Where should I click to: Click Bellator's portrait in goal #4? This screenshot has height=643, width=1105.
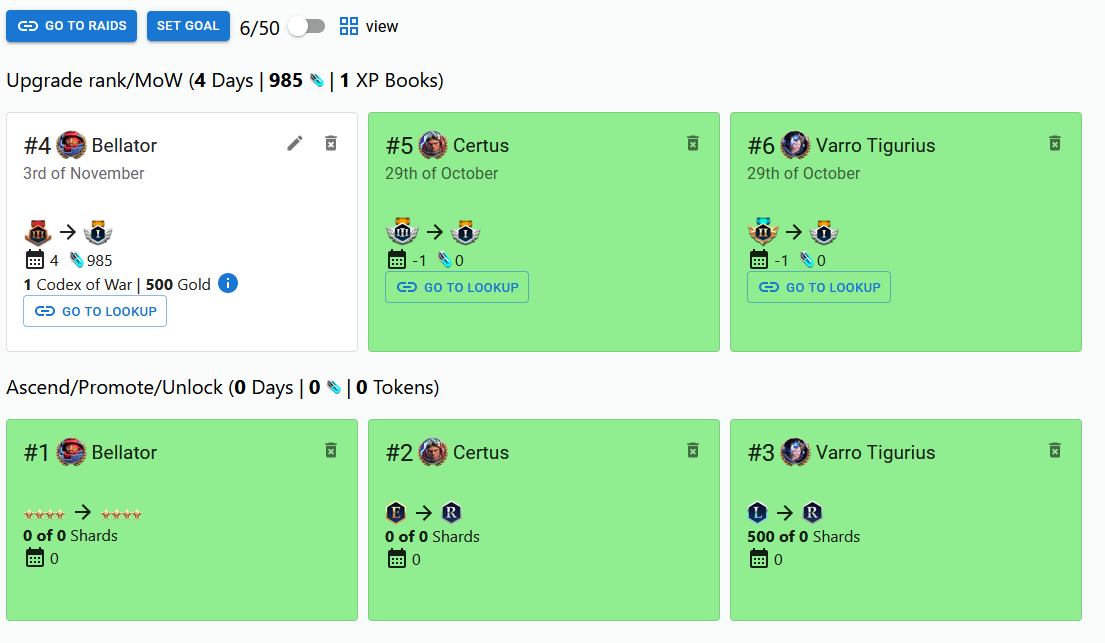(72, 145)
